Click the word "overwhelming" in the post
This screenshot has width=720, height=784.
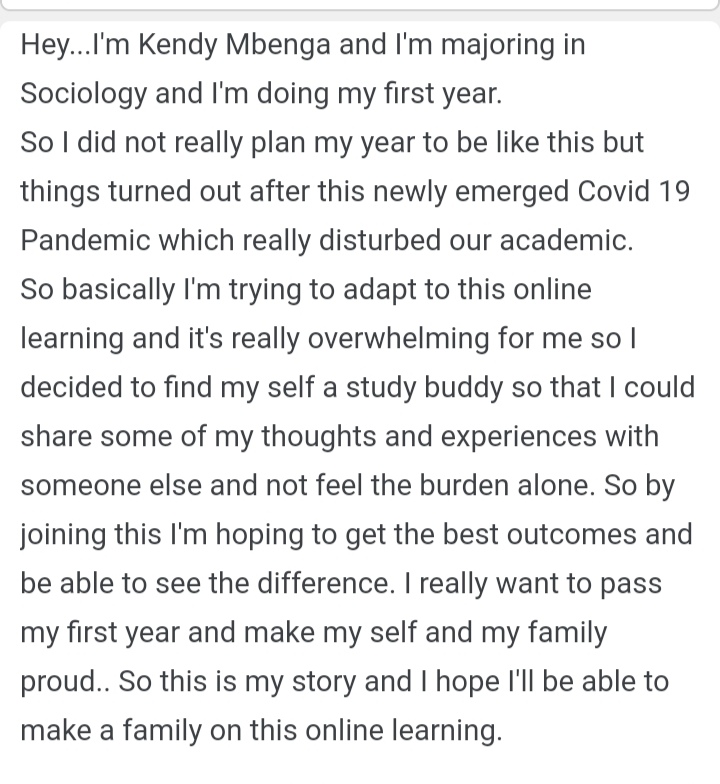[x=398, y=338]
